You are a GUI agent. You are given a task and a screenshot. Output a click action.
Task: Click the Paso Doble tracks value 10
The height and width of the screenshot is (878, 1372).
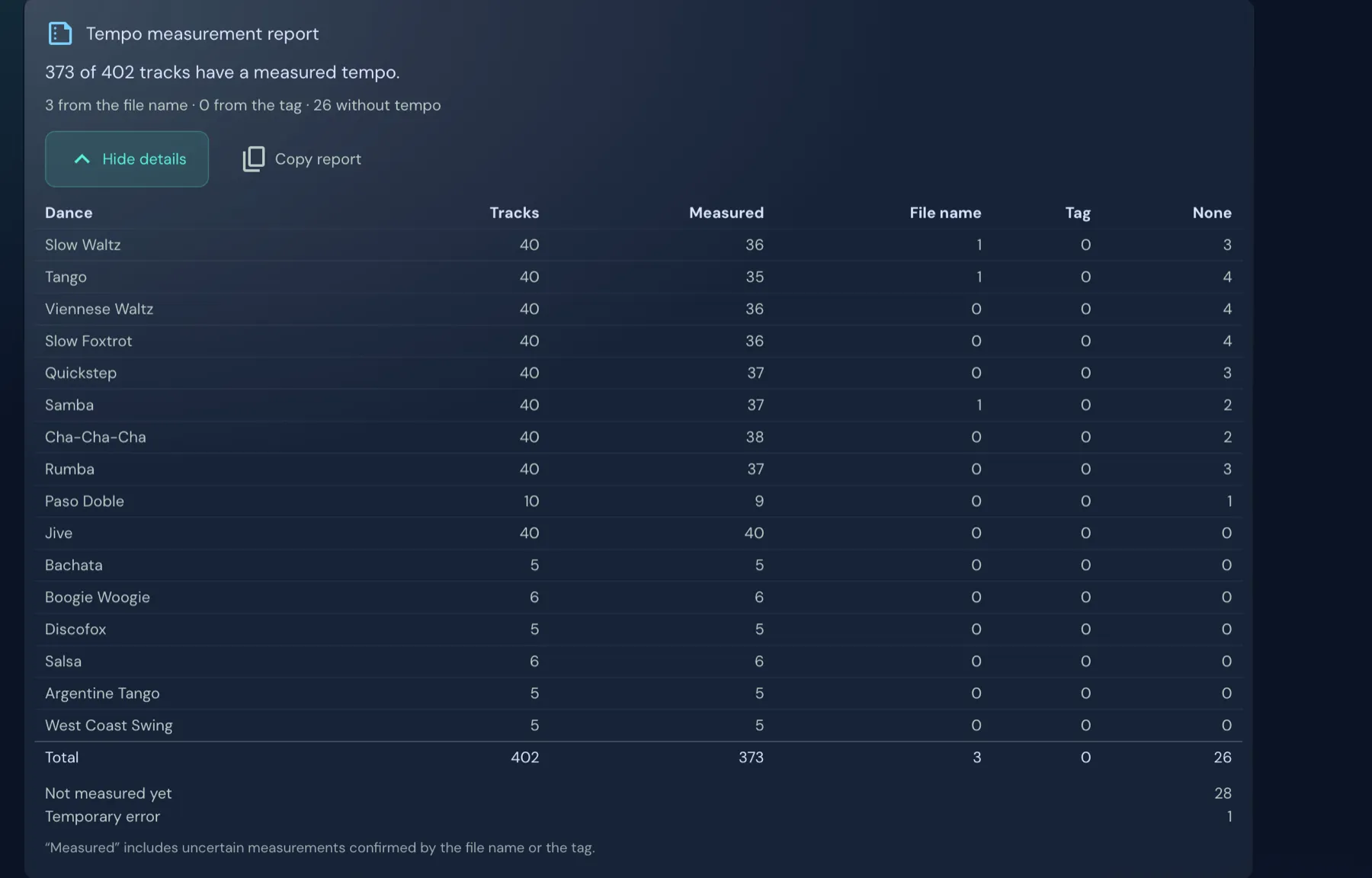tap(531, 501)
